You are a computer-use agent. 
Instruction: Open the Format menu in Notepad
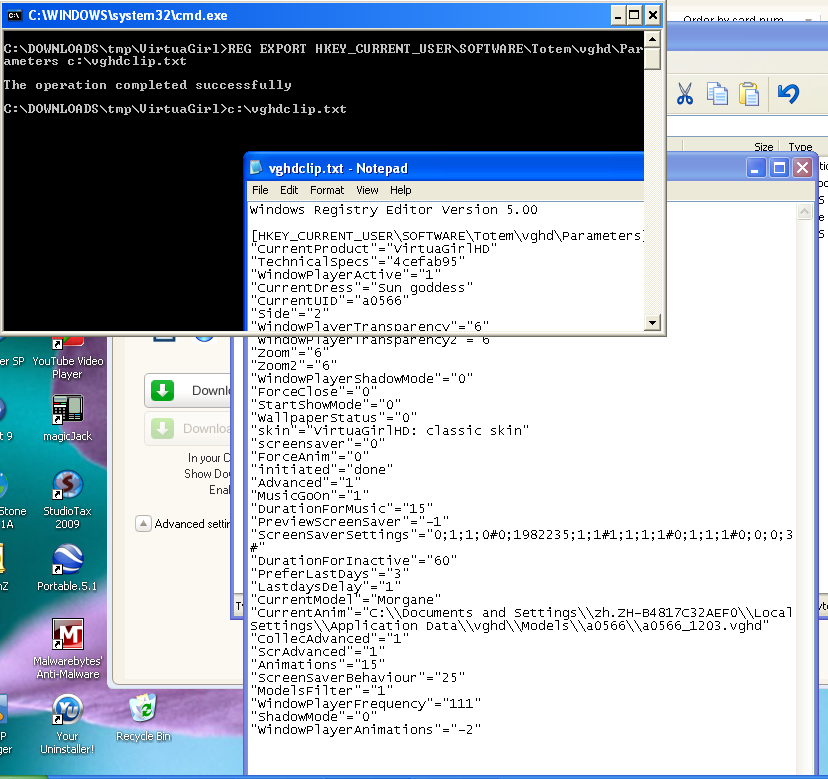click(327, 190)
